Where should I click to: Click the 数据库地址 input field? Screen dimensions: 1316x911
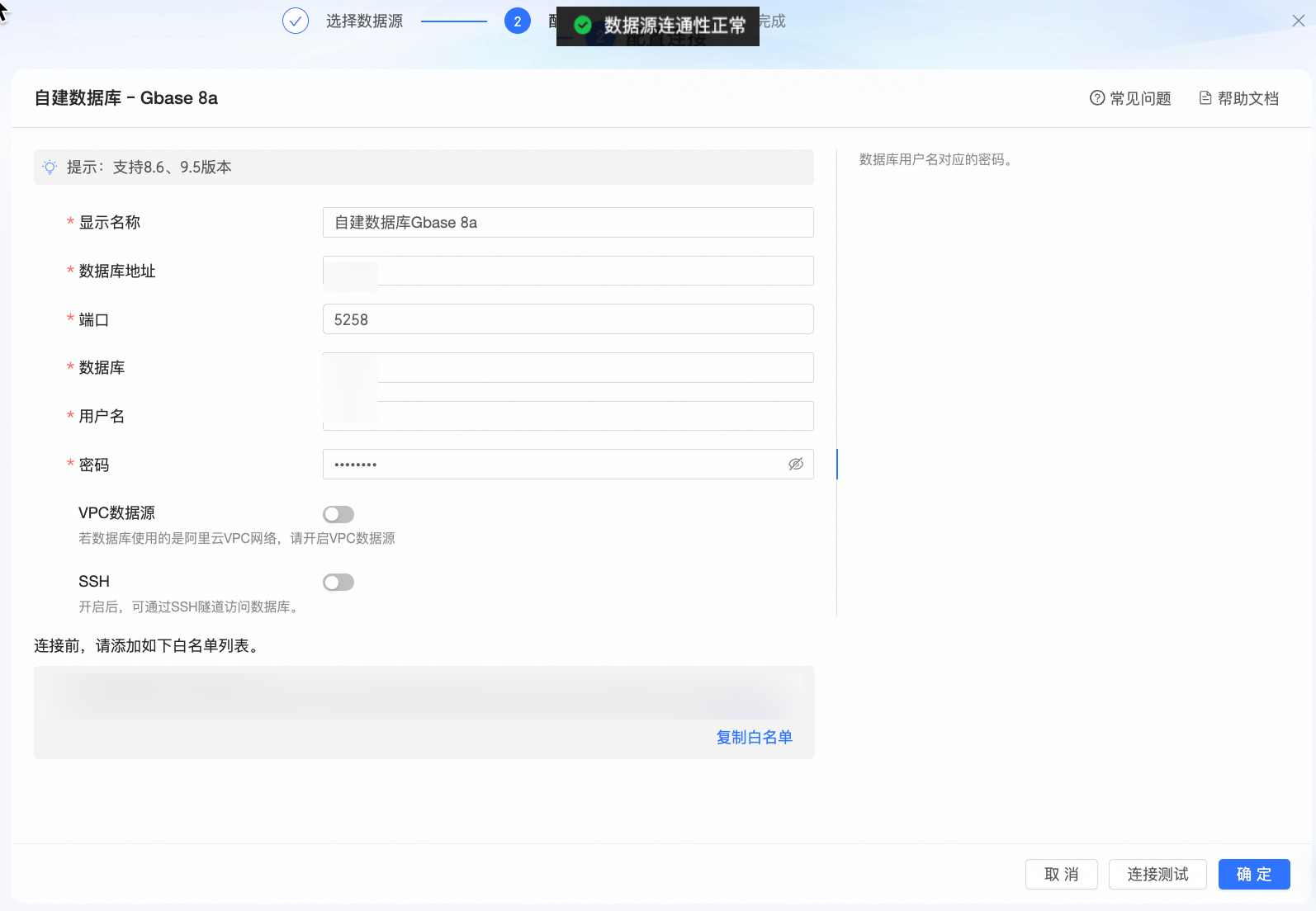(x=568, y=271)
